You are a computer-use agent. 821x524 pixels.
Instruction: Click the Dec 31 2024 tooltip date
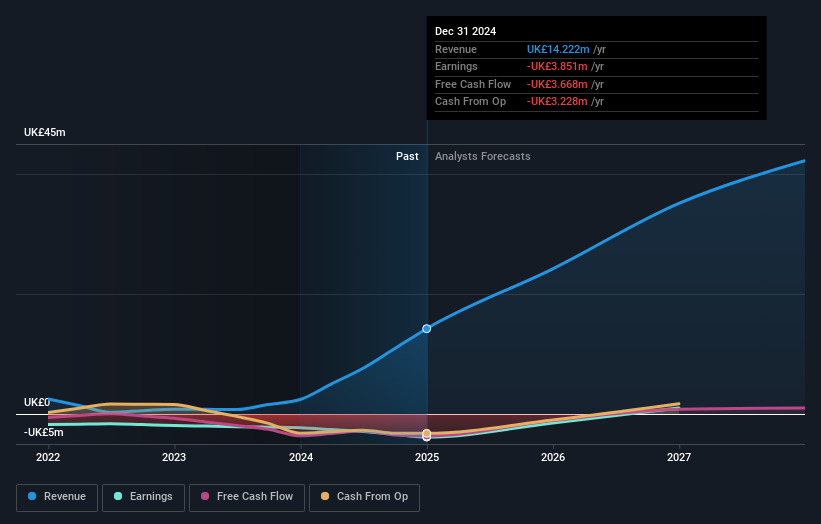[465, 31]
